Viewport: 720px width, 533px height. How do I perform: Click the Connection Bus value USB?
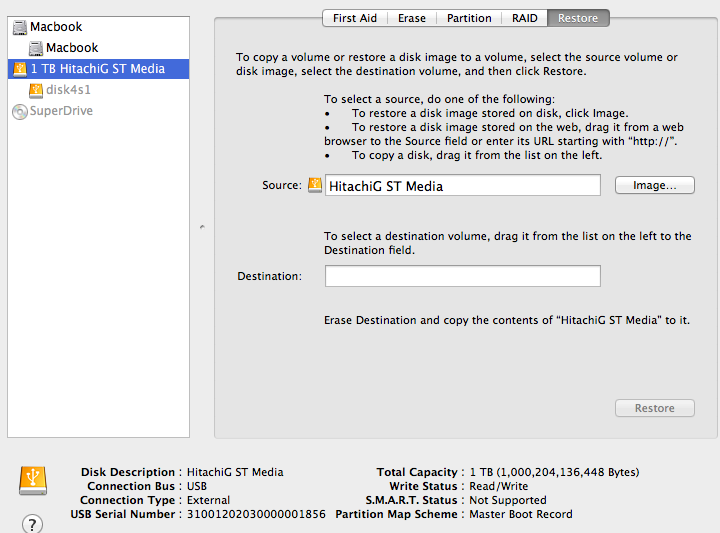click(x=197, y=486)
